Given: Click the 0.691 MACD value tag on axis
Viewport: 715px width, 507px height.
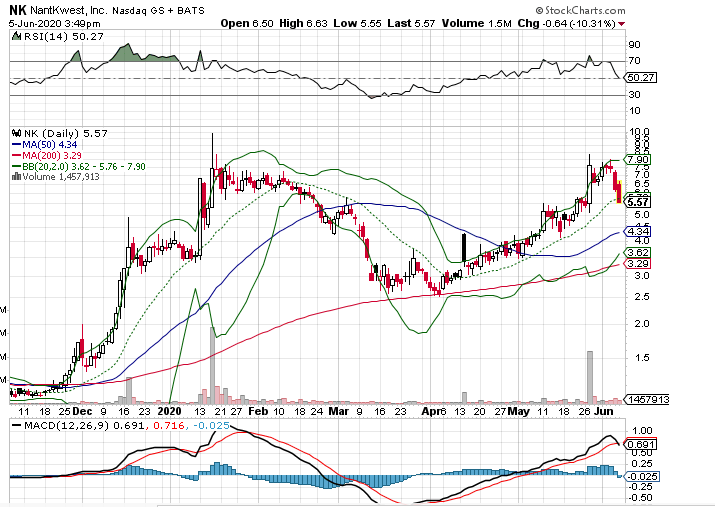Looking at the screenshot, I should tap(638, 444).
